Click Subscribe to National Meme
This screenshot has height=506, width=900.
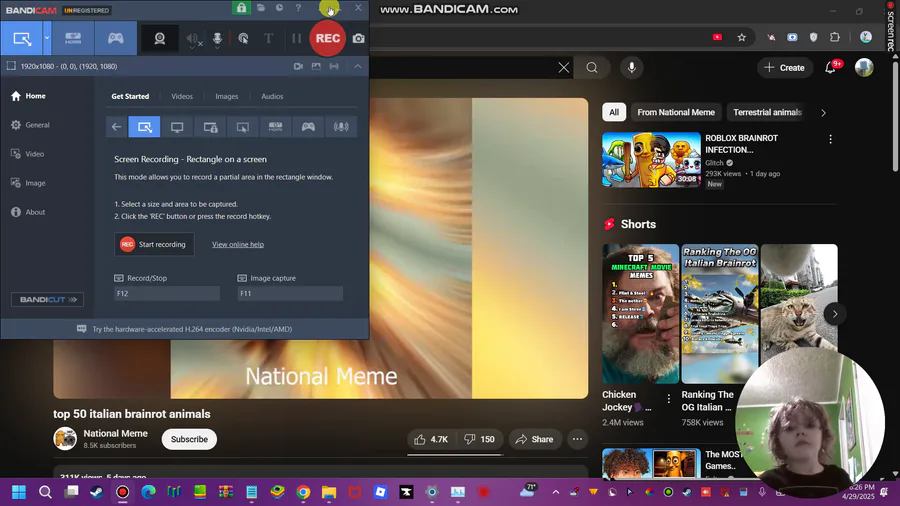click(x=189, y=439)
